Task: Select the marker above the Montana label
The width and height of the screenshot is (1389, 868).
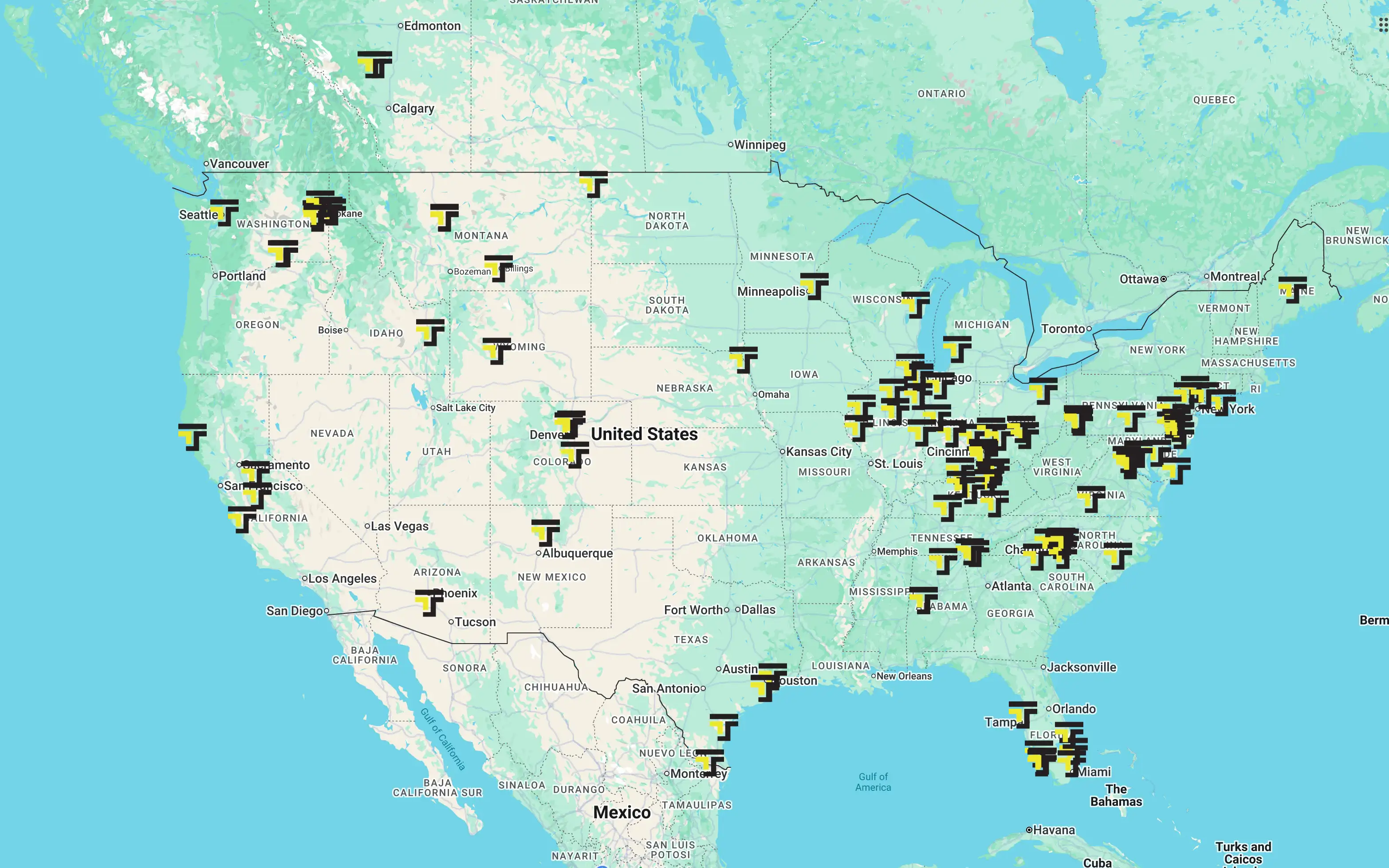Action: tap(445, 218)
